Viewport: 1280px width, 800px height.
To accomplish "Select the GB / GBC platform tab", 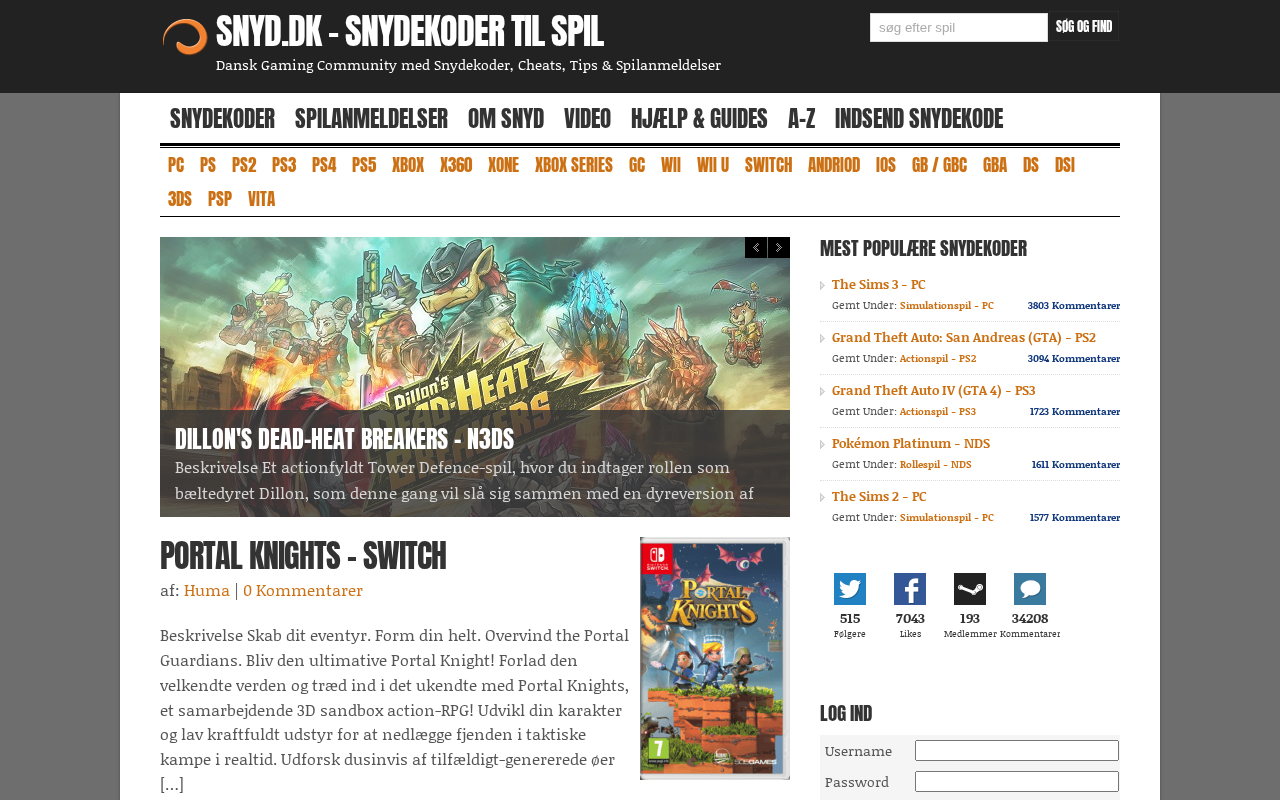I will pyautogui.click(x=939, y=165).
